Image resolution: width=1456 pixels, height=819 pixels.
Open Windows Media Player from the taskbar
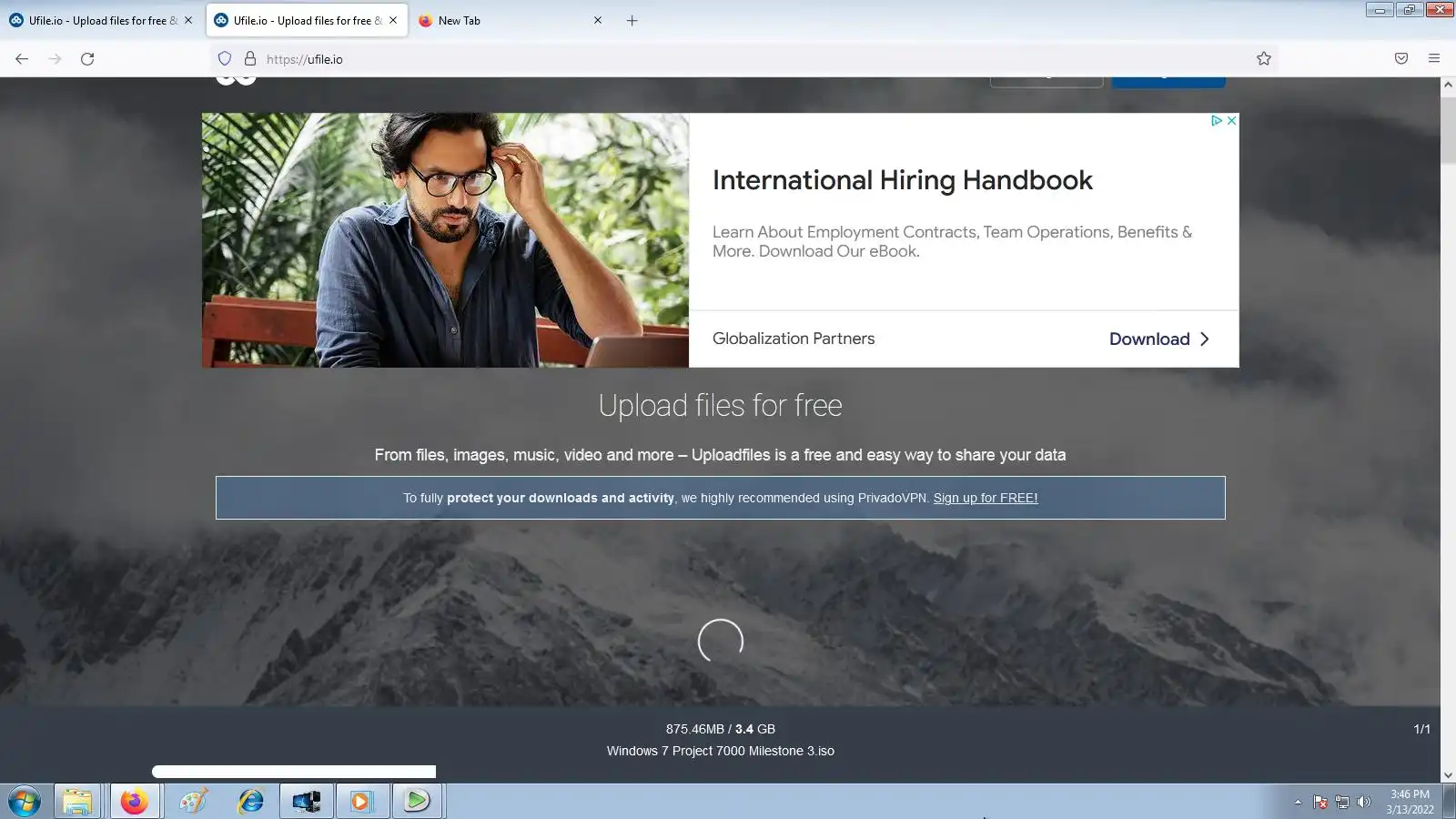coord(362,802)
